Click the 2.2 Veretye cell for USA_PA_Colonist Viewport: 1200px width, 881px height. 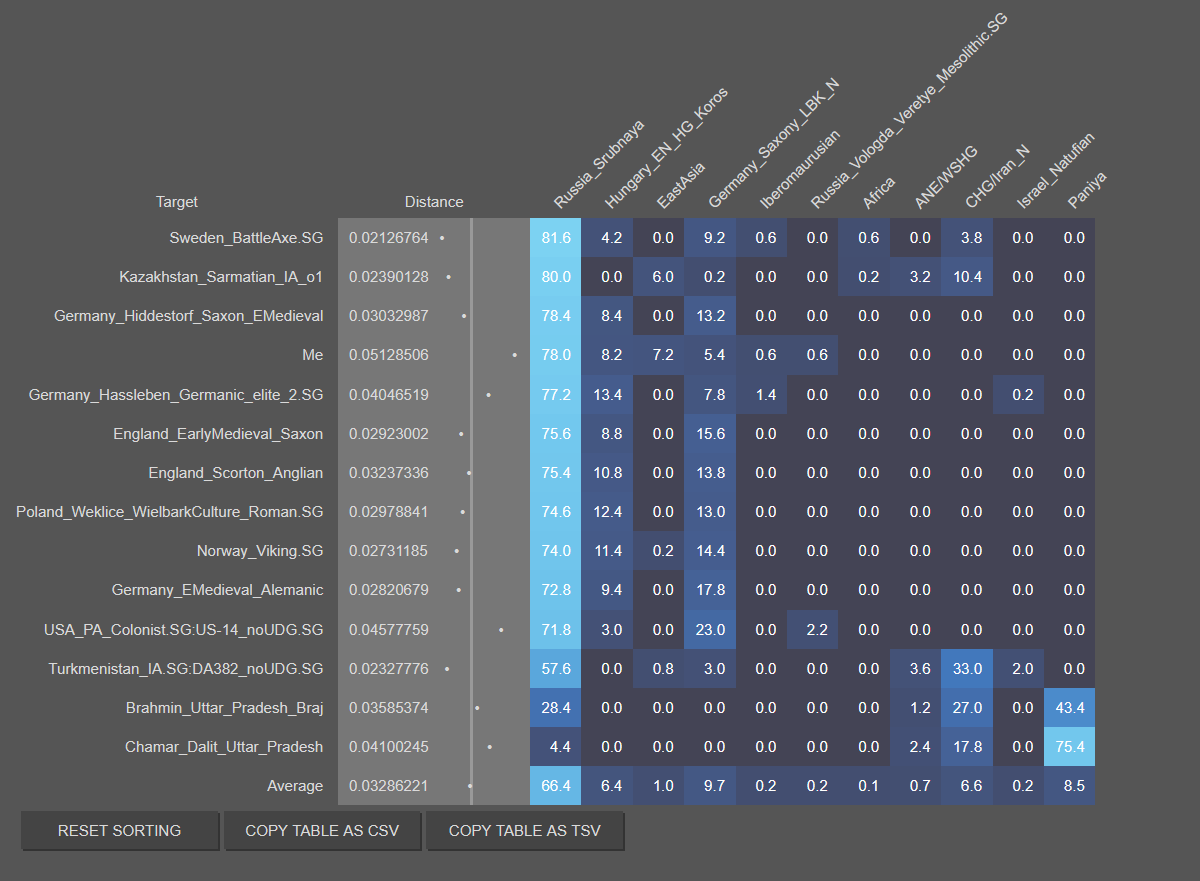pos(813,630)
